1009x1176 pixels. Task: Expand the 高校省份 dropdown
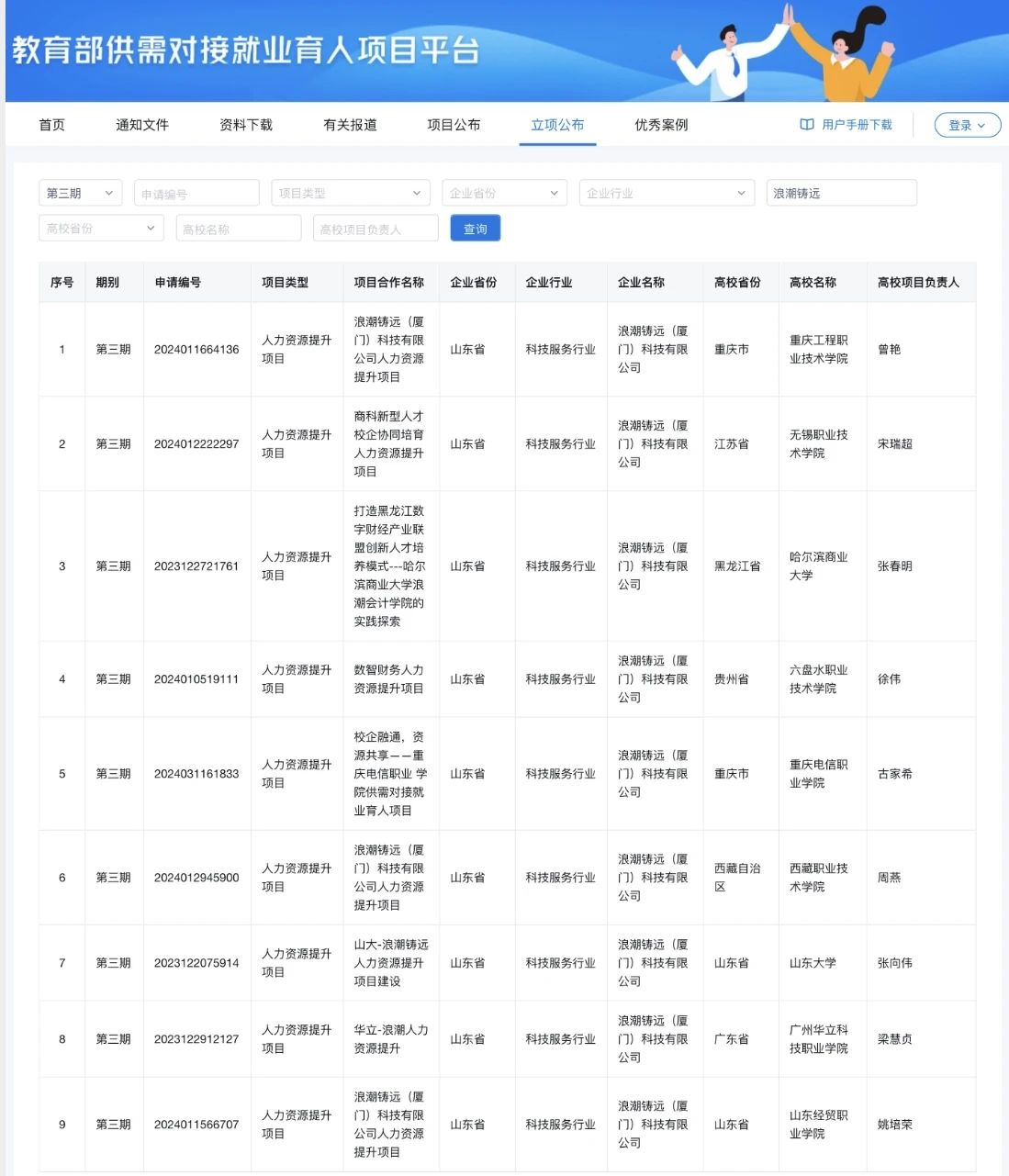coord(100,229)
